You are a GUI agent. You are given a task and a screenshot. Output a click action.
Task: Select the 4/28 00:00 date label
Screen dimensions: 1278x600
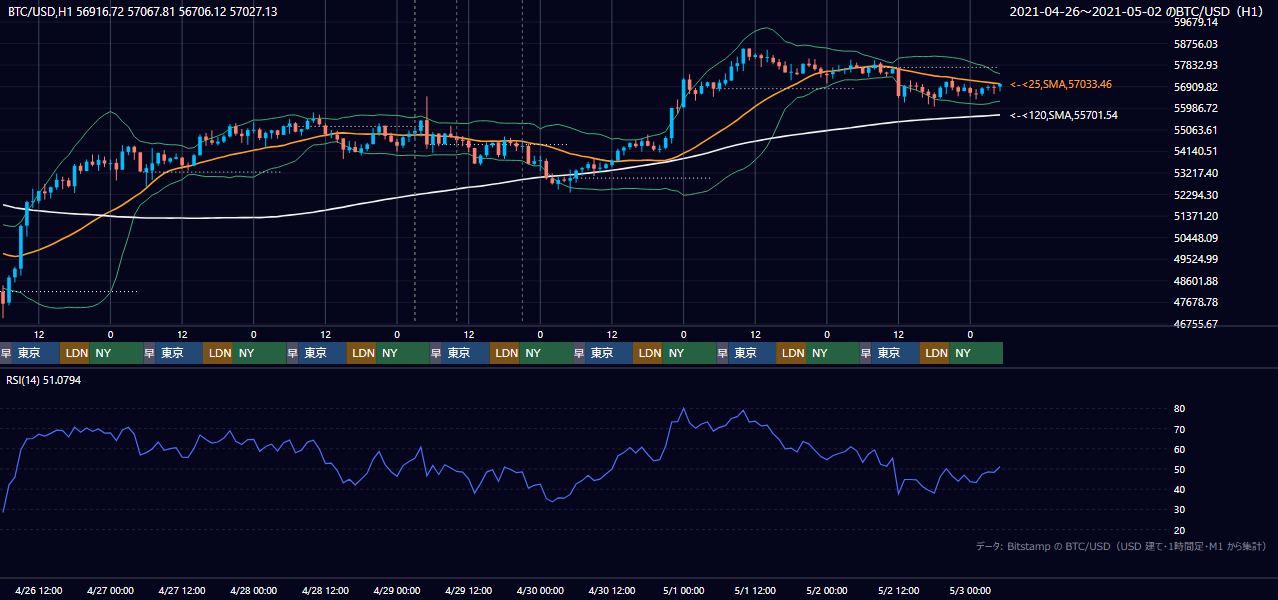pyautogui.click(x=254, y=590)
